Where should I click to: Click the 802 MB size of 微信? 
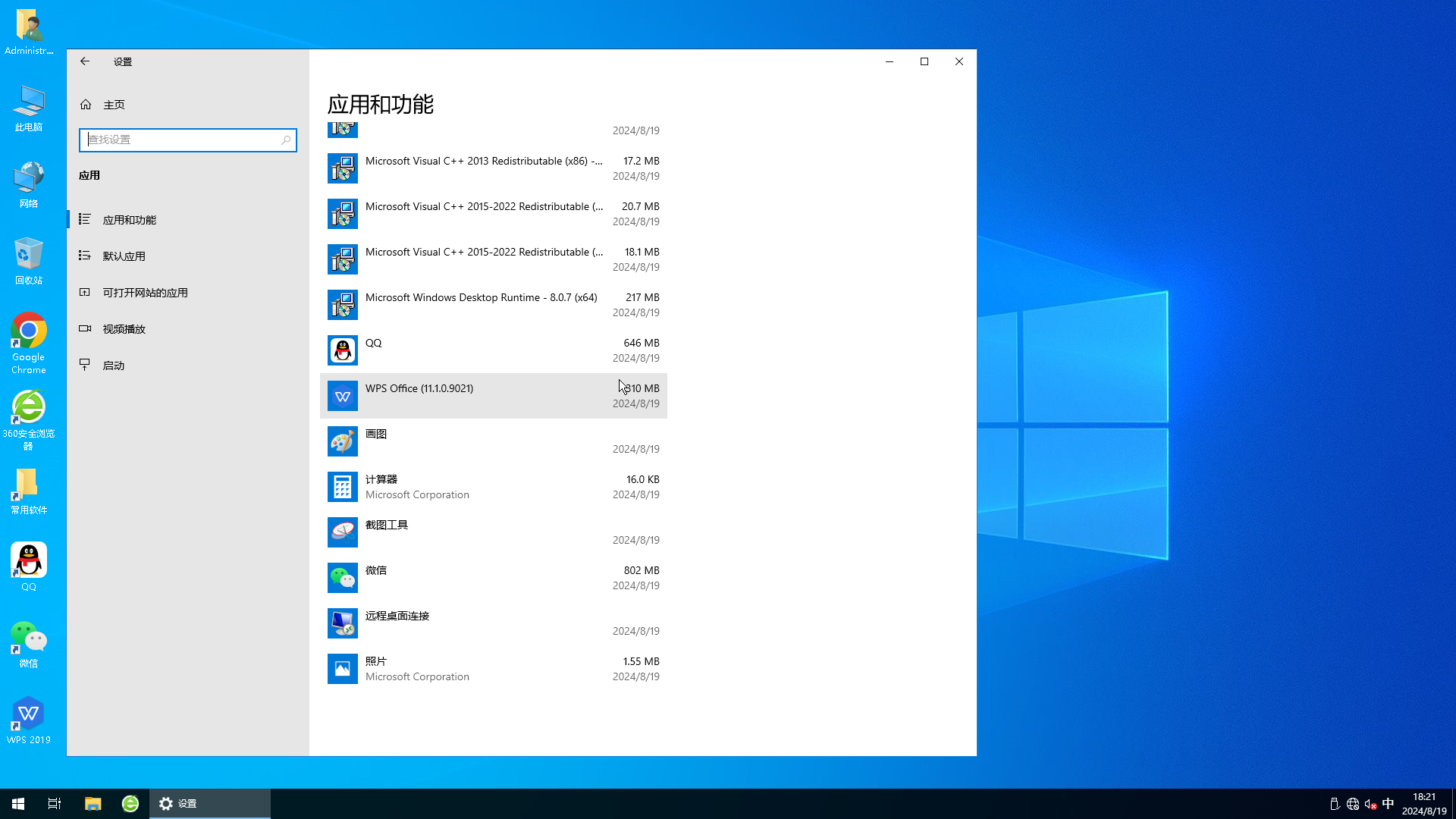(642, 570)
